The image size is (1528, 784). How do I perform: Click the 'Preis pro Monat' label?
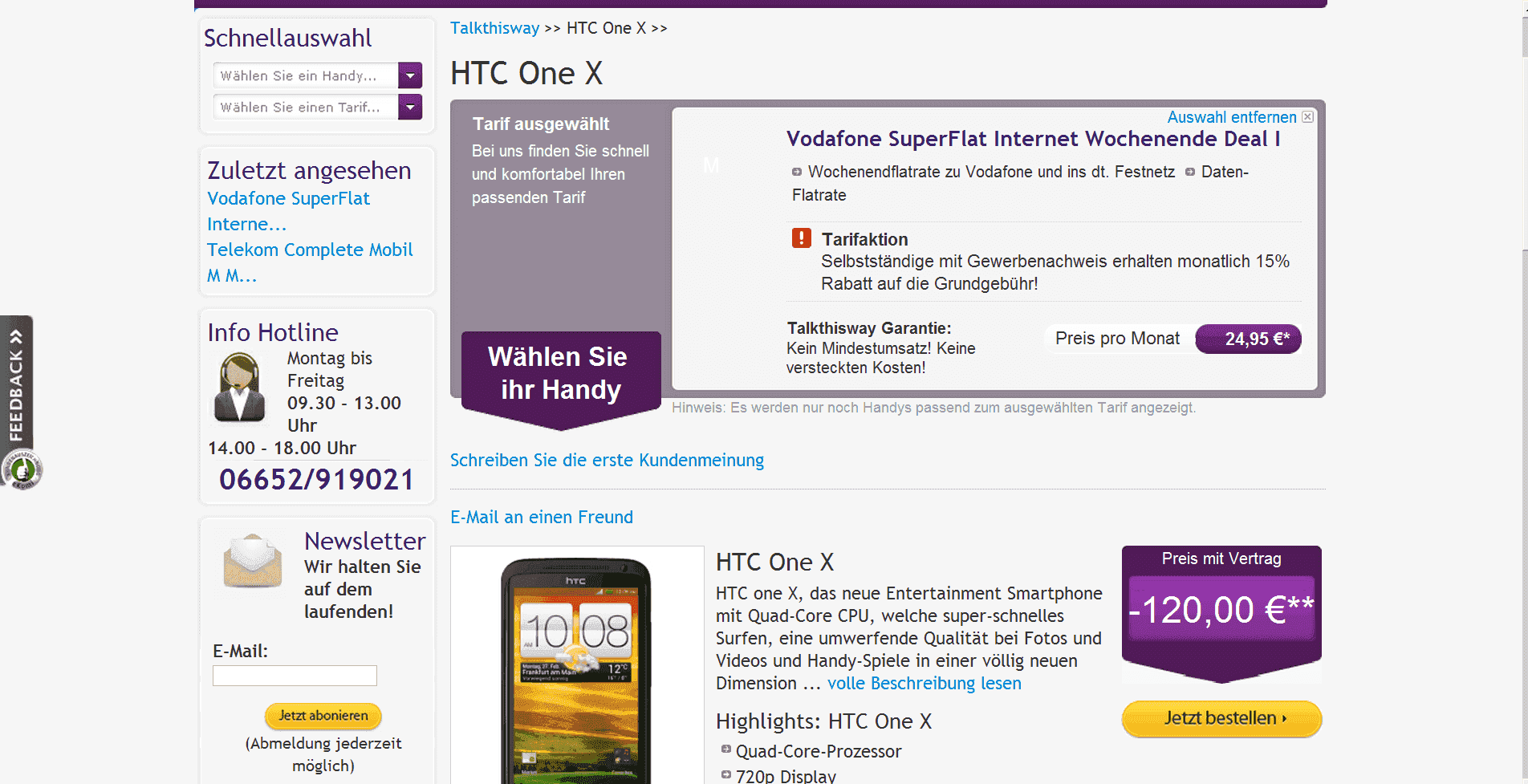[1117, 339]
